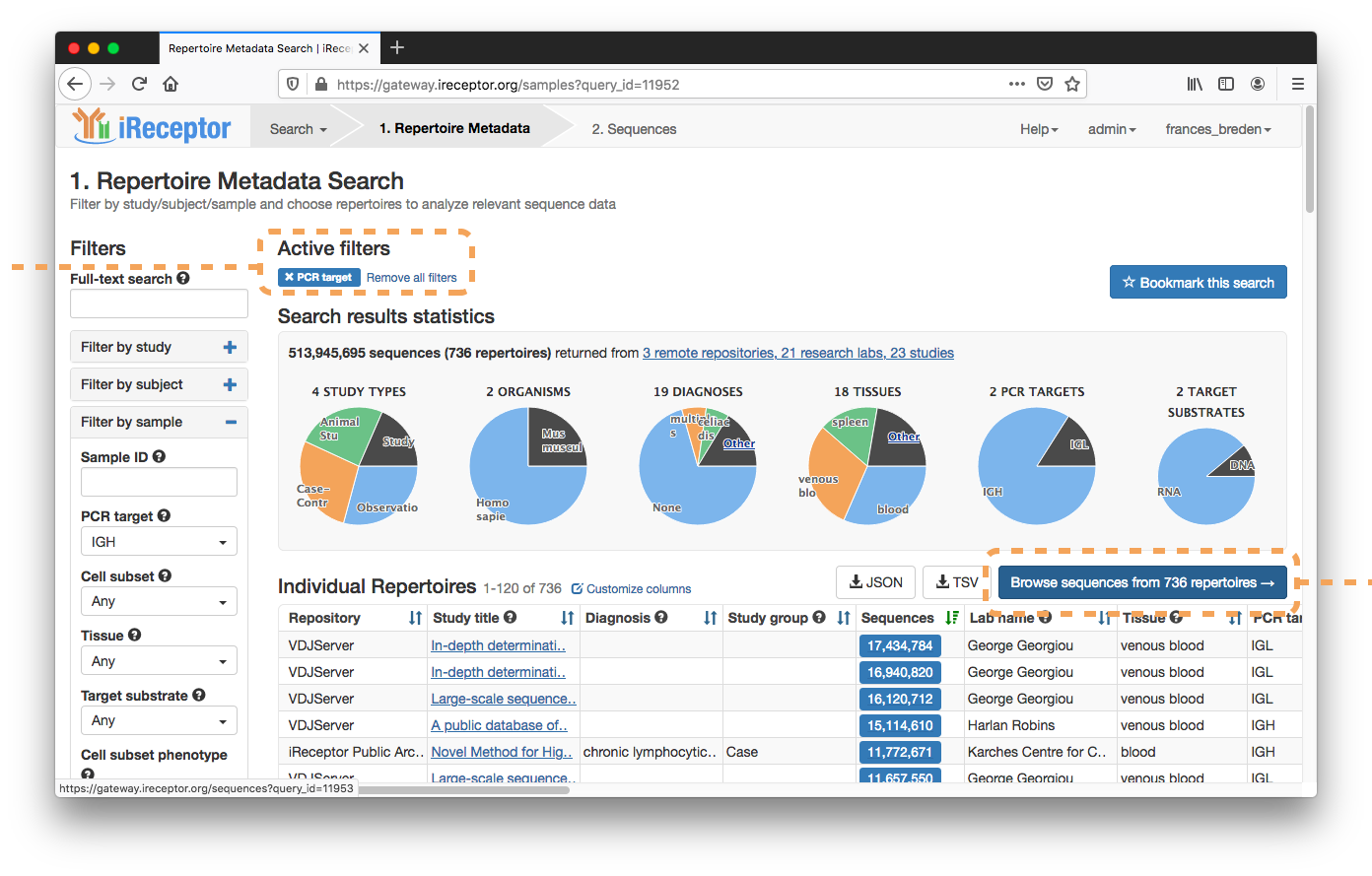This screenshot has height=876, width=1372.
Task: Click help icon next to Target substrate
Action: [199, 695]
